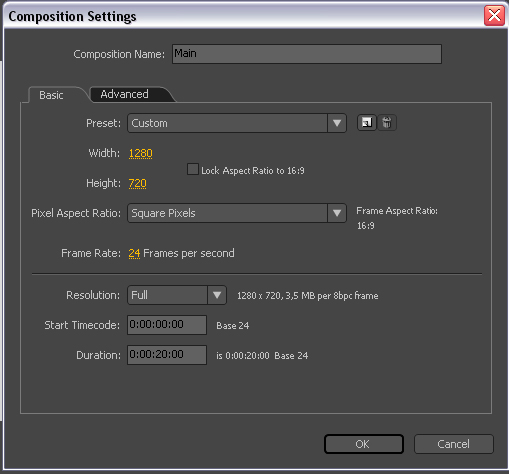Delete preset trash icon
The height and width of the screenshot is (474, 509).
pyautogui.click(x=387, y=123)
